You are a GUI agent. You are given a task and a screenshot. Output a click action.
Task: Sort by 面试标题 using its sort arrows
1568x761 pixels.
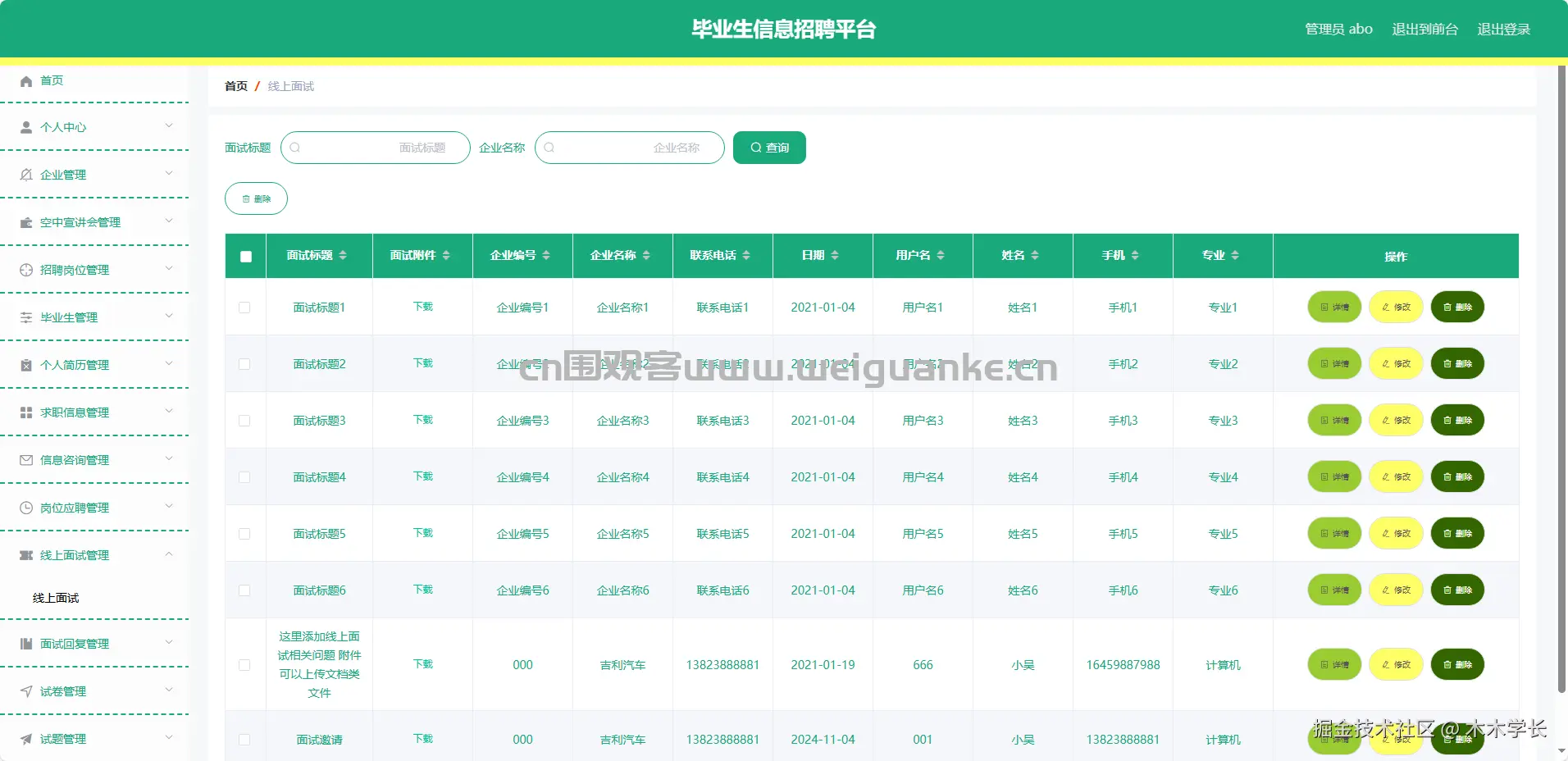click(x=343, y=255)
